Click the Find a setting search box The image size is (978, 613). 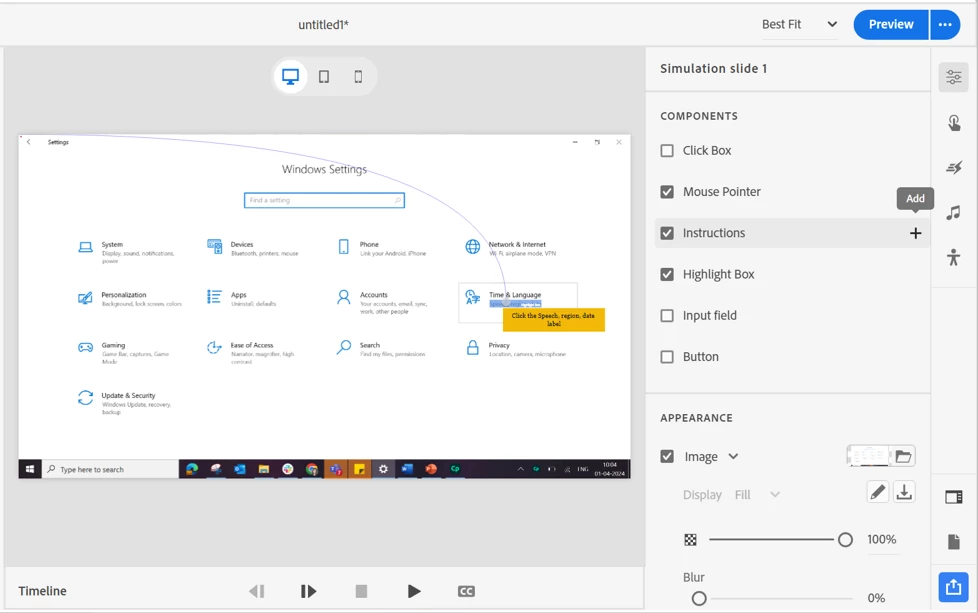tap(324, 200)
